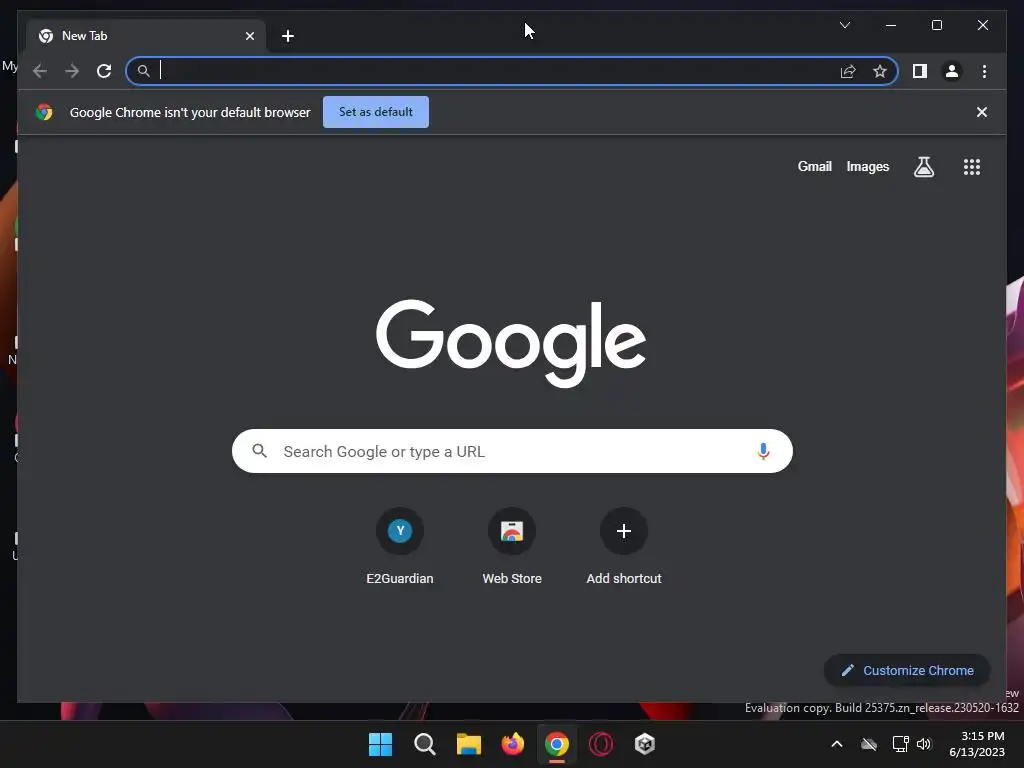Click the cloud icon in system tray
Image resolution: width=1024 pixels, height=768 pixels.
coord(869,744)
